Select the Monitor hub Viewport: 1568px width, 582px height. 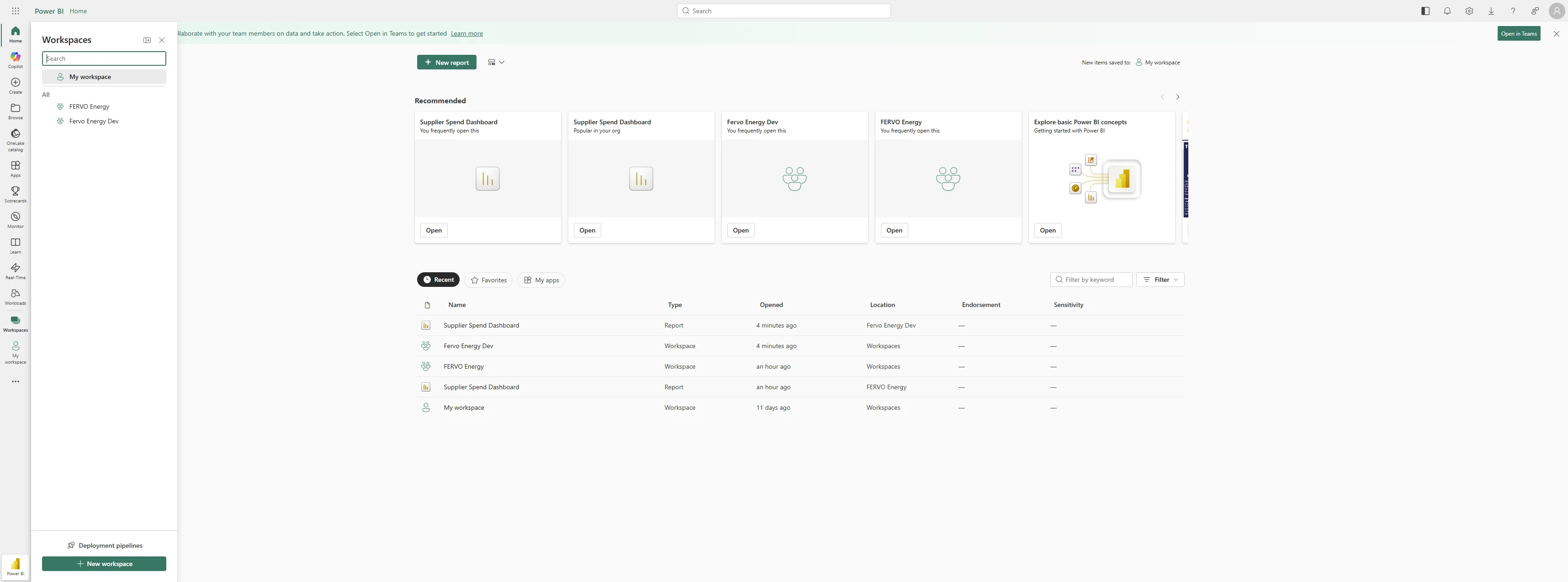pyautogui.click(x=15, y=220)
